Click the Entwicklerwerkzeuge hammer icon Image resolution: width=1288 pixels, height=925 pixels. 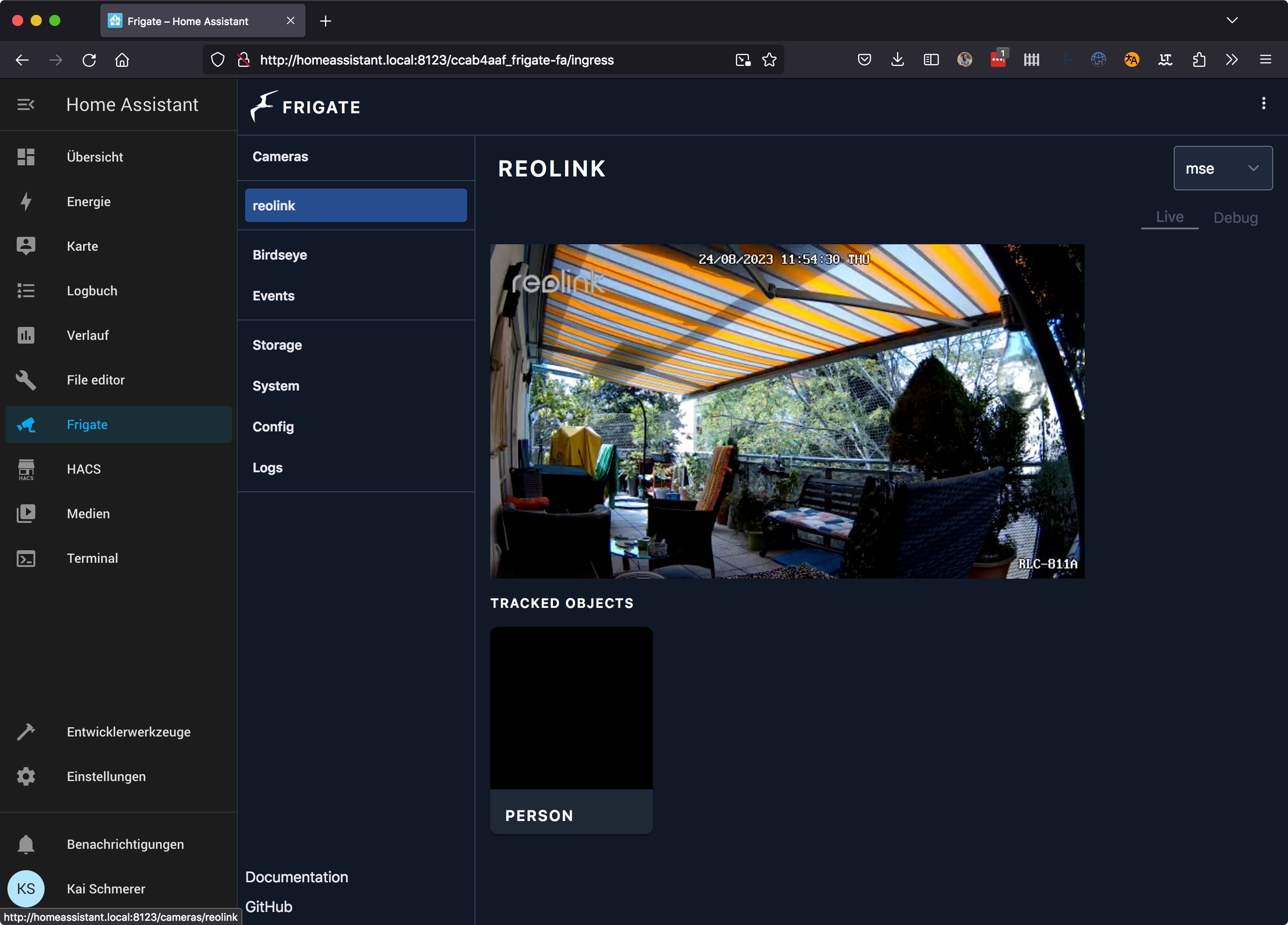point(26,732)
